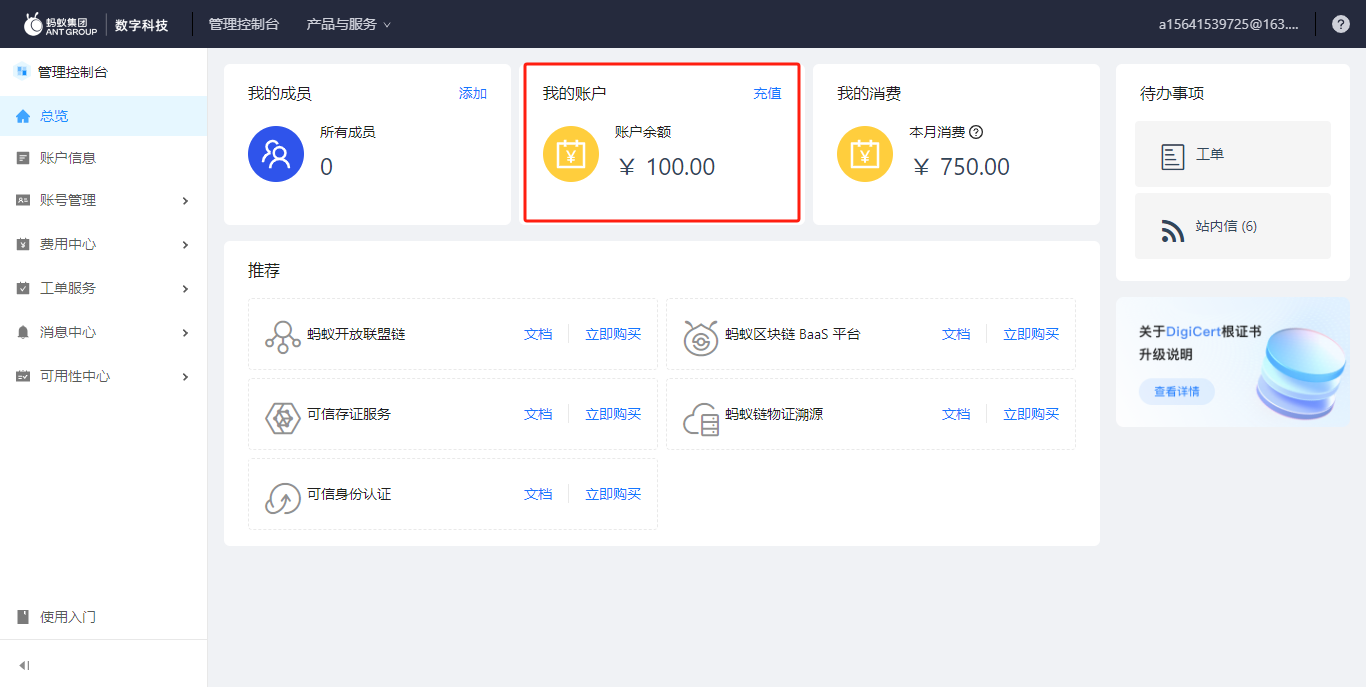This screenshot has width=1366, height=687.
Task: Open 文档 for 蚂蚁区块链 BaaS 平台
Action: pyautogui.click(x=956, y=334)
